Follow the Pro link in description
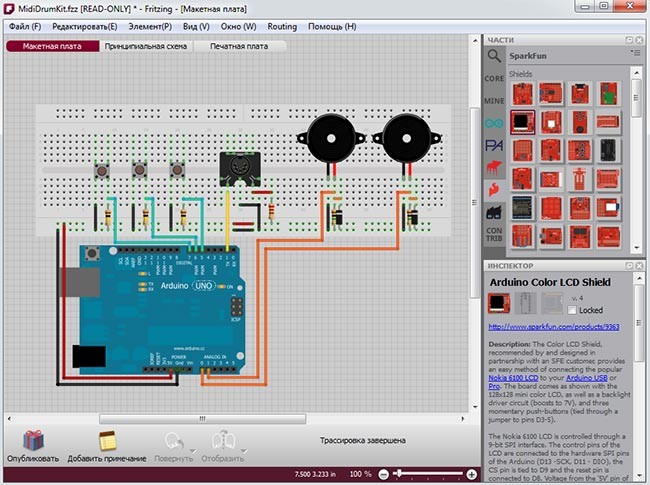The height and width of the screenshot is (485, 650). [x=494, y=386]
